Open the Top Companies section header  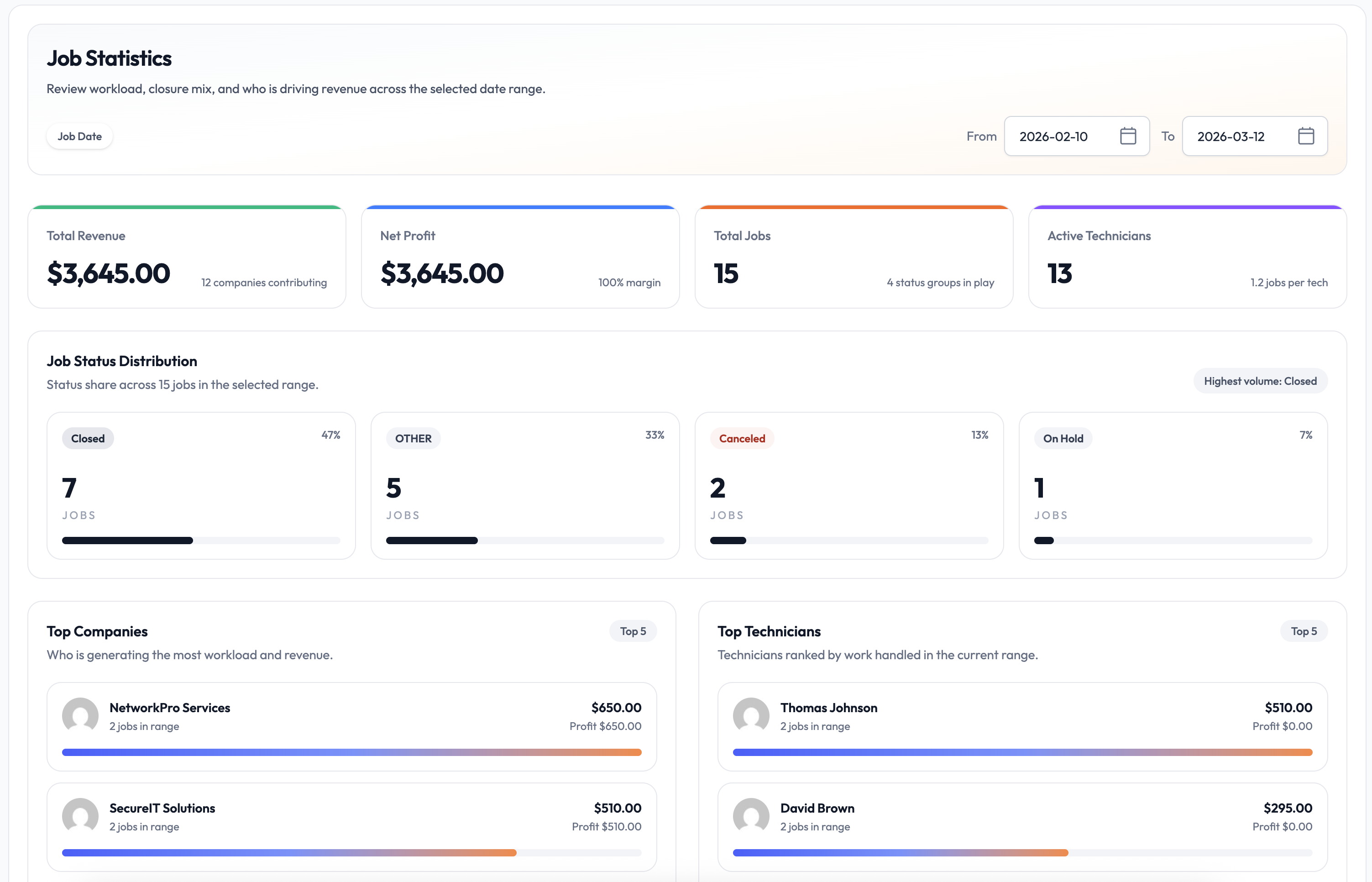[97, 631]
